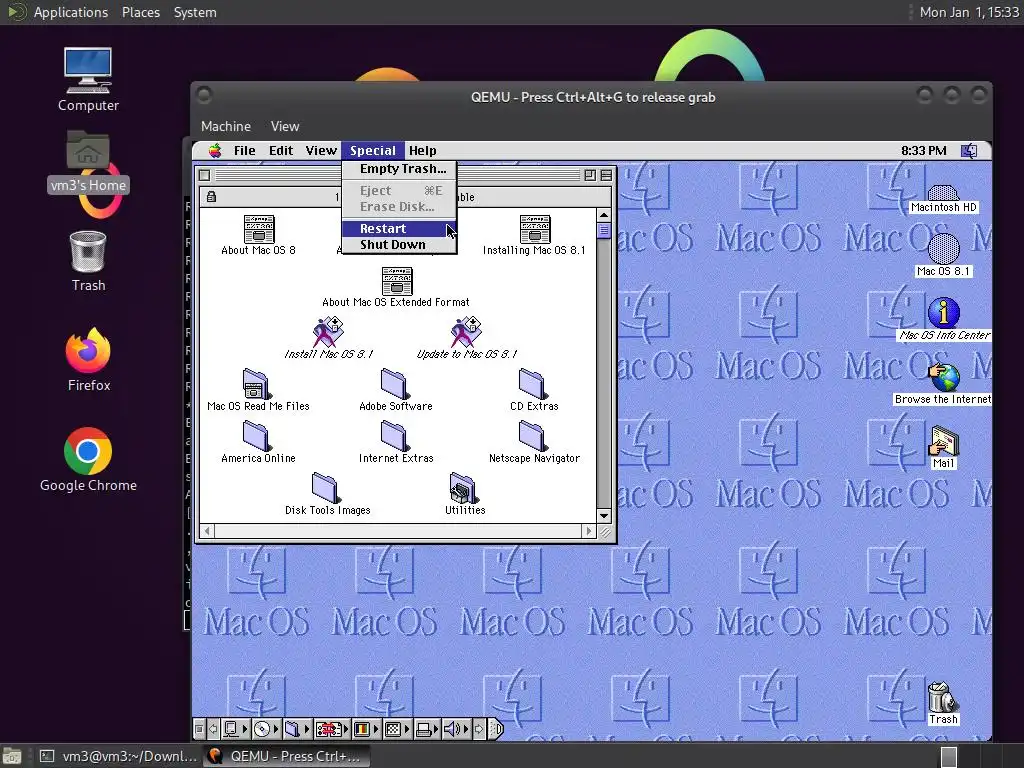
Task: Open the Places menu in top panel
Action: 140,12
